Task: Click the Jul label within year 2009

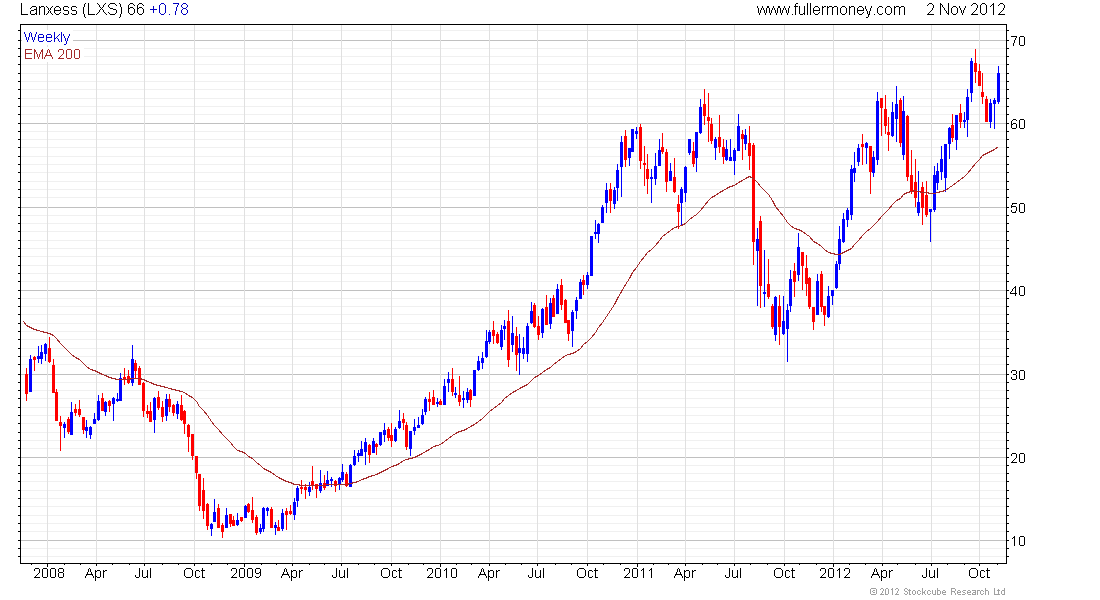Action: click(340, 573)
